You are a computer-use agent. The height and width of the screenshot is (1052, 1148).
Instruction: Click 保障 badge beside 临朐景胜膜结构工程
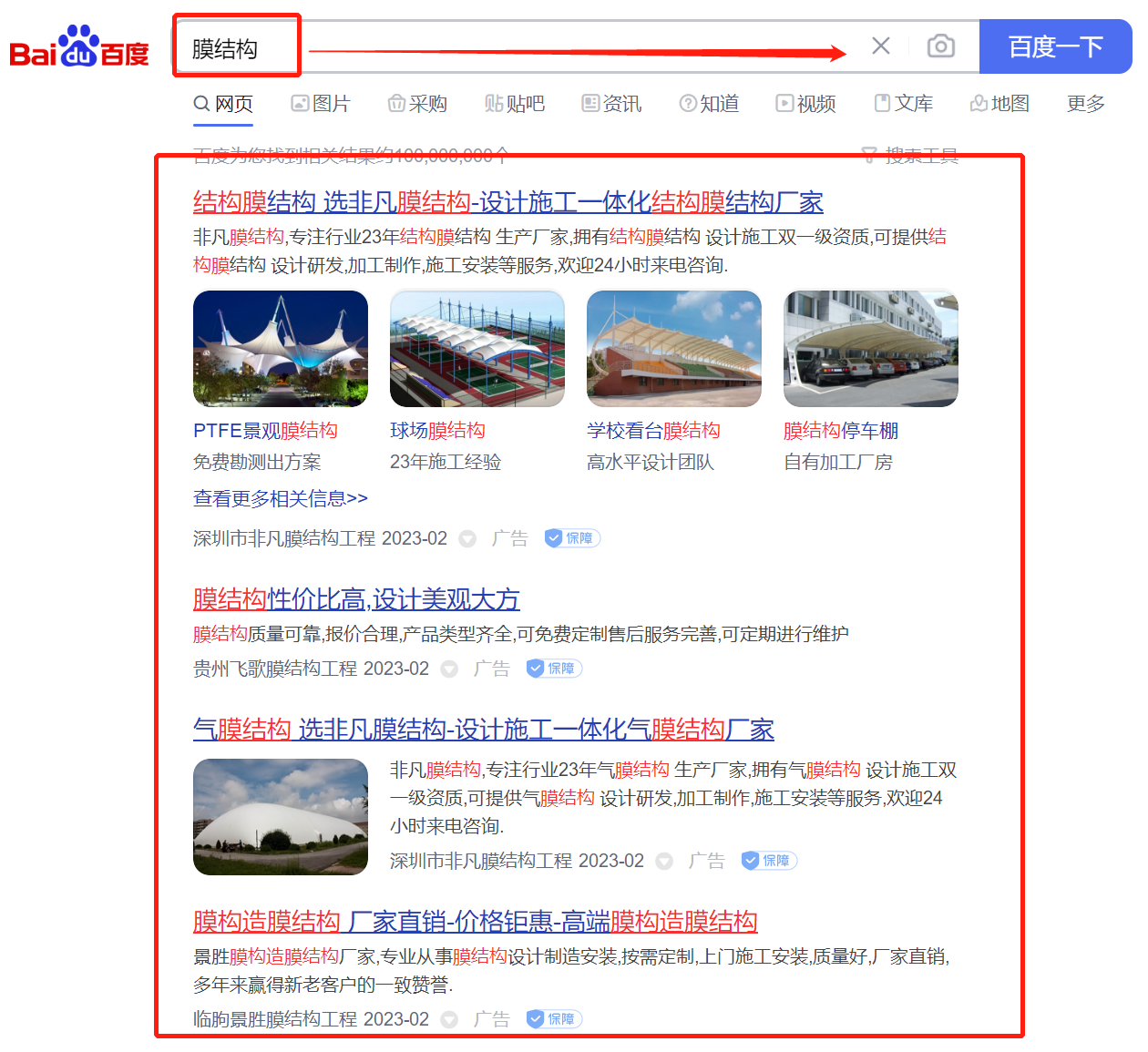point(554,1019)
